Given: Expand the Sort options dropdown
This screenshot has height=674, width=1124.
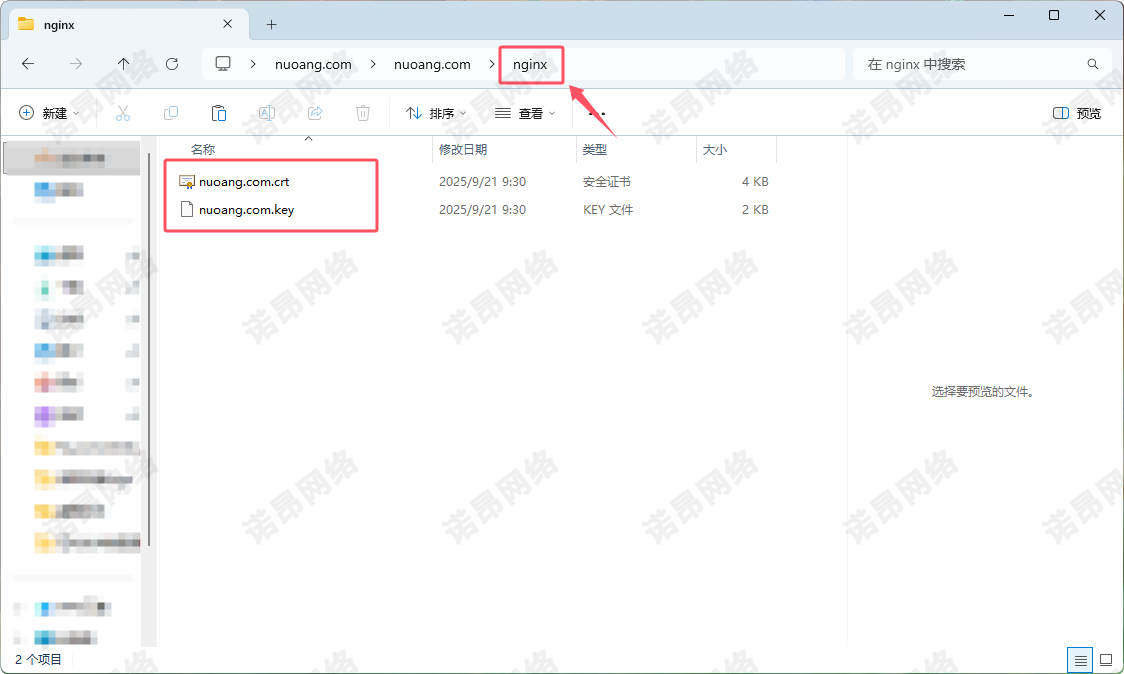Looking at the screenshot, I should pyautogui.click(x=436, y=114).
